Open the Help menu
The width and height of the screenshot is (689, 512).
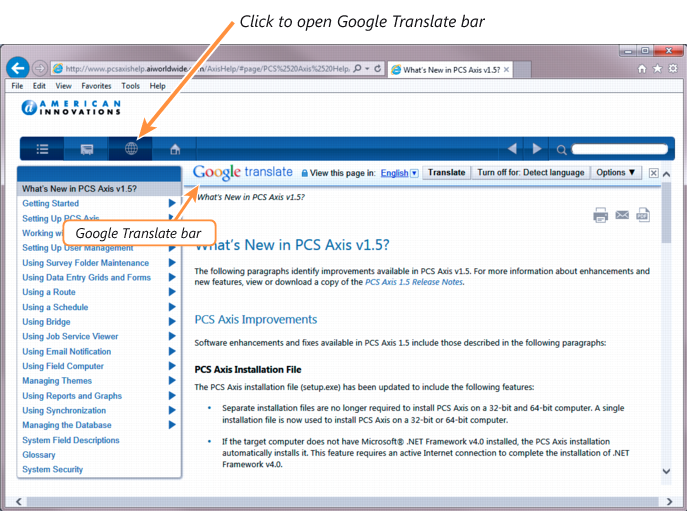(x=157, y=86)
